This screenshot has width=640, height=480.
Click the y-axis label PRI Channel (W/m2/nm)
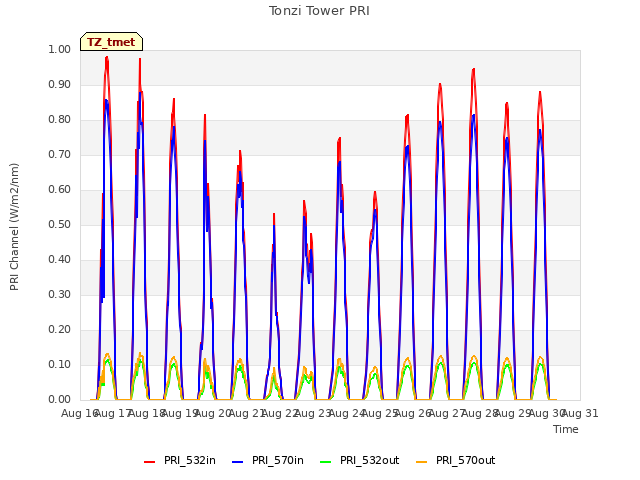[14, 227]
